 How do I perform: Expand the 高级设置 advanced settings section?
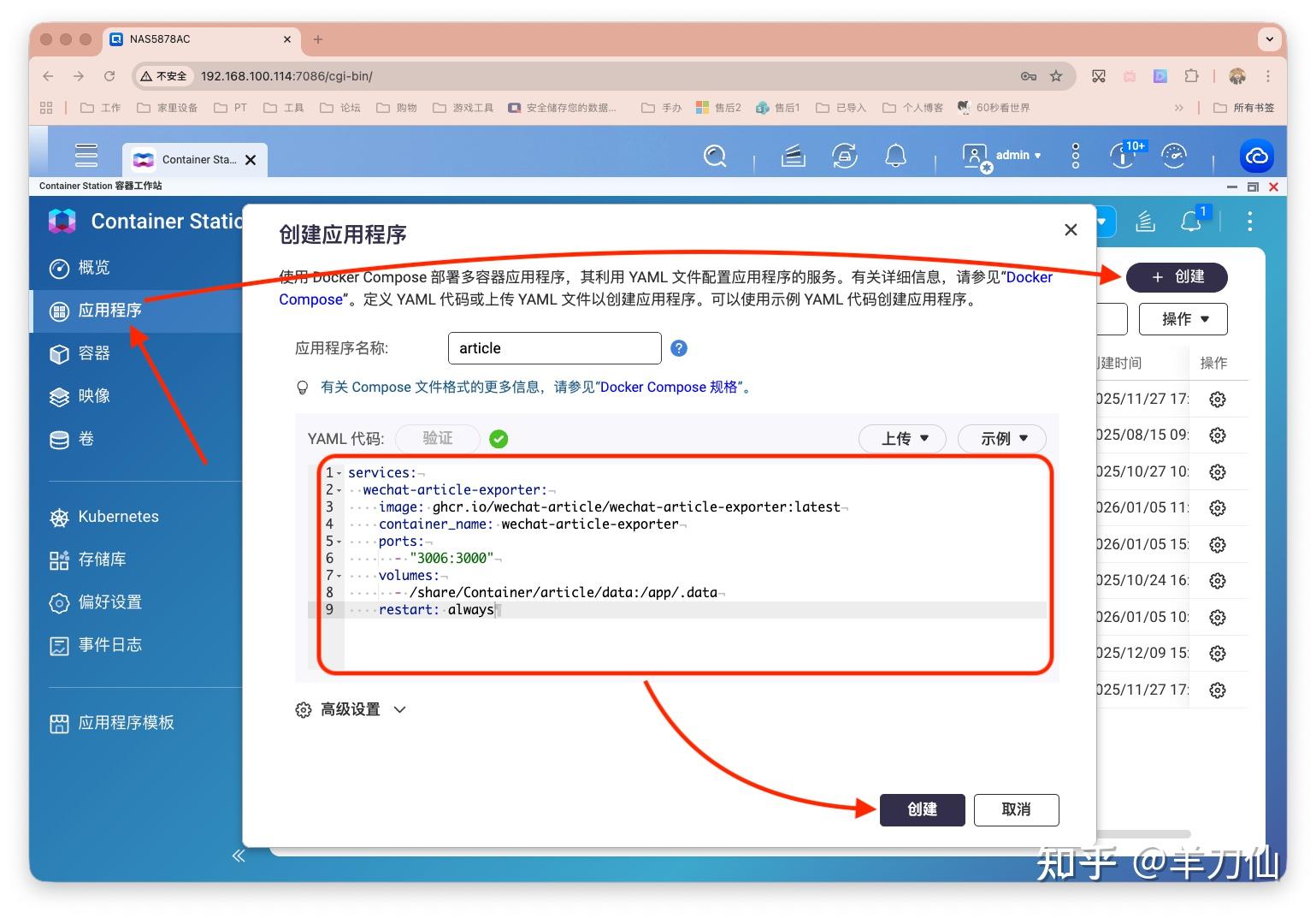pyautogui.click(x=351, y=709)
